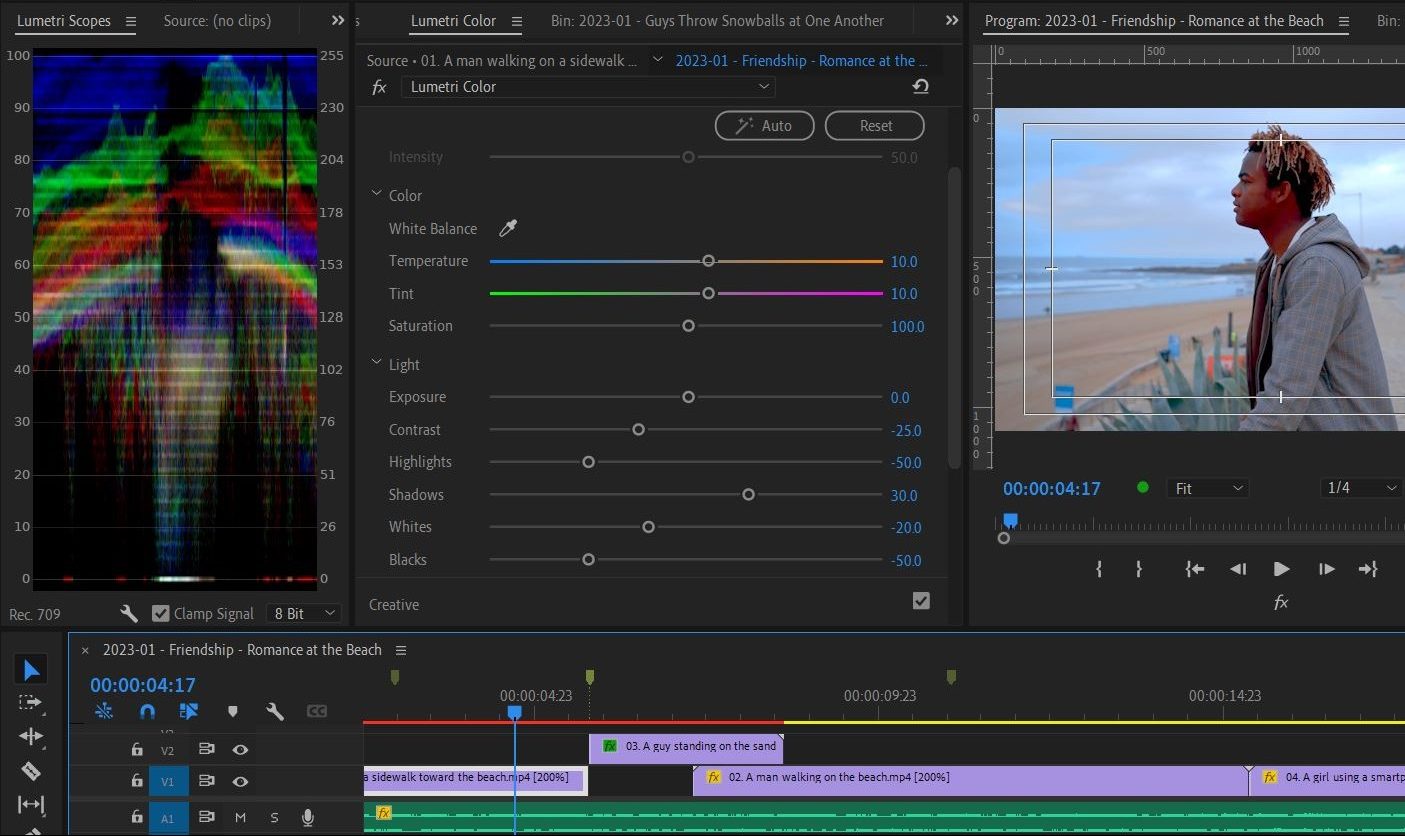Open the 1/4 playback resolution dropdown
The image size is (1405, 836).
coord(1362,488)
